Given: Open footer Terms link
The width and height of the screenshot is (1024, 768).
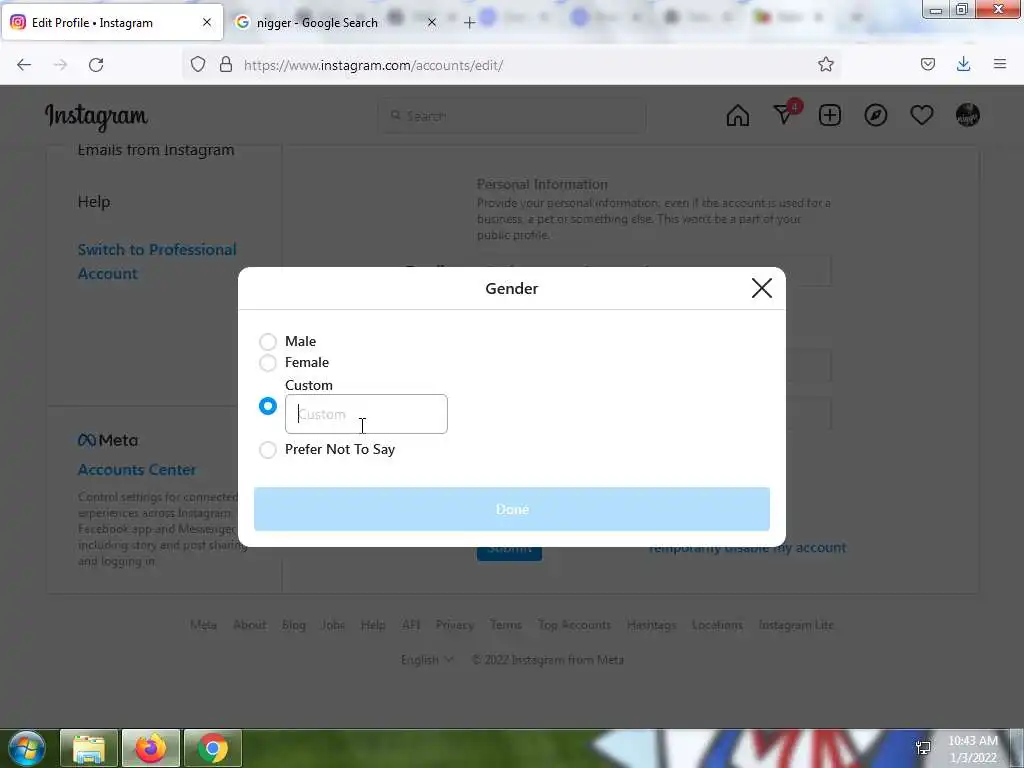Looking at the screenshot, I should click(506, 625).
